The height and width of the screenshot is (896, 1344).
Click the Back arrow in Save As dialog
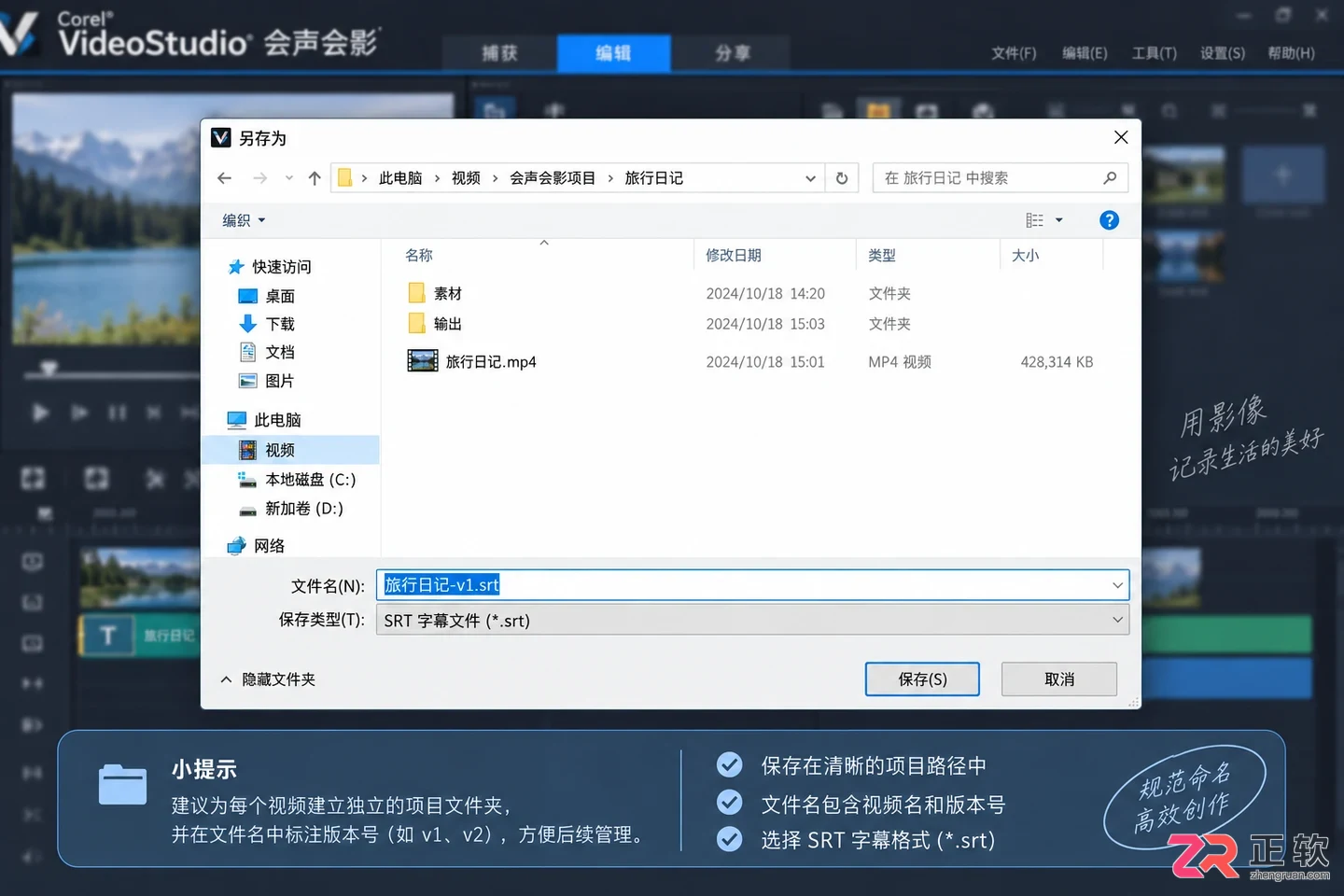tap(224, 178)
